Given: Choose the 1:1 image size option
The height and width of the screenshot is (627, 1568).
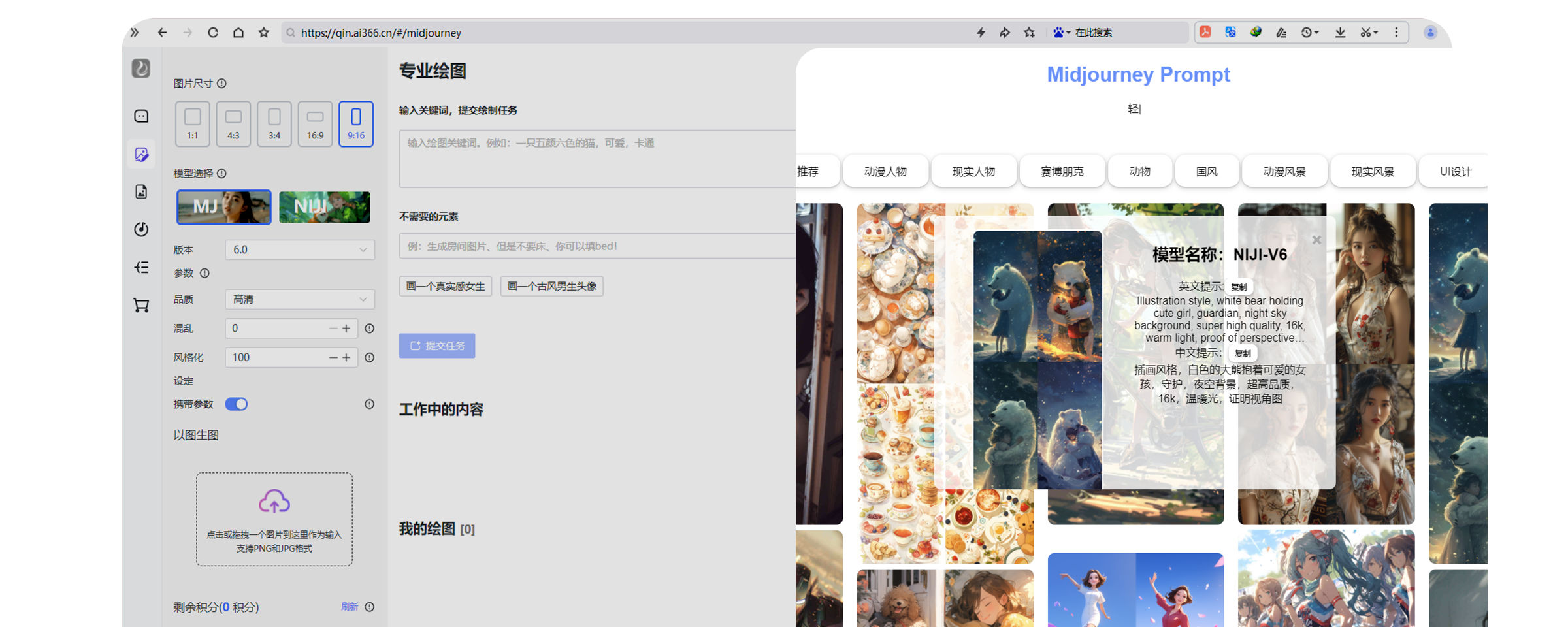Looking at the screenshot, I should [193, 124].
